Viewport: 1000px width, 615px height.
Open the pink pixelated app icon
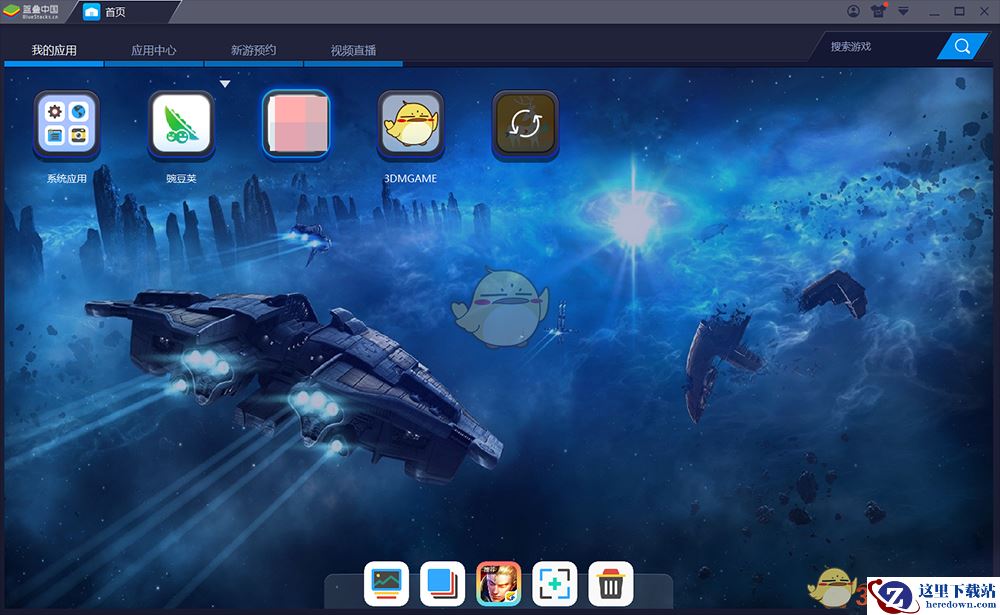tap(295, 124)
